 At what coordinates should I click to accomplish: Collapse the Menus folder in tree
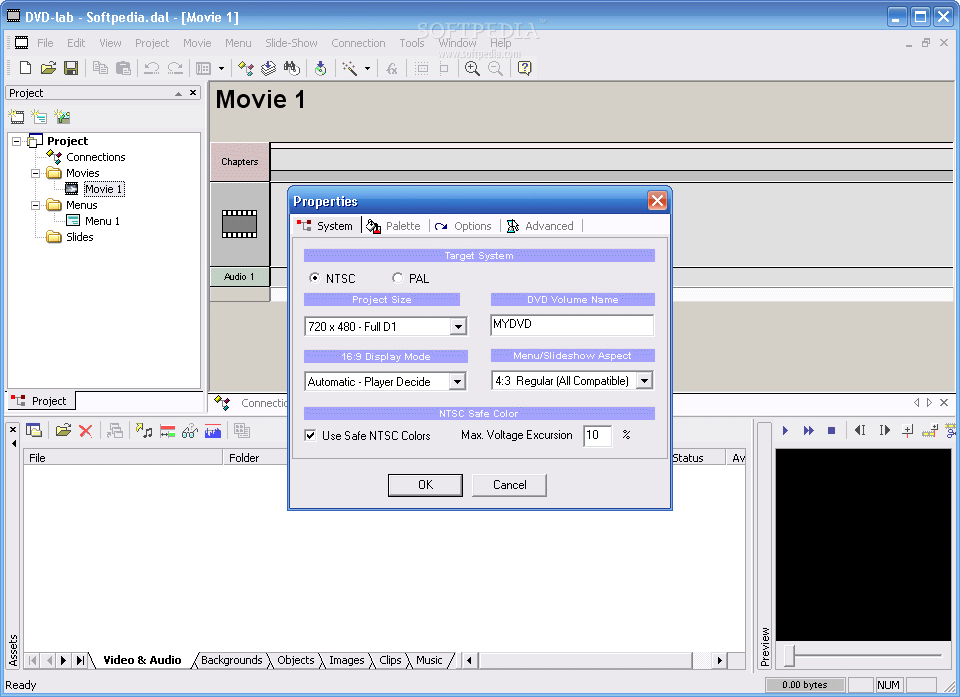[x=36, y=205]
